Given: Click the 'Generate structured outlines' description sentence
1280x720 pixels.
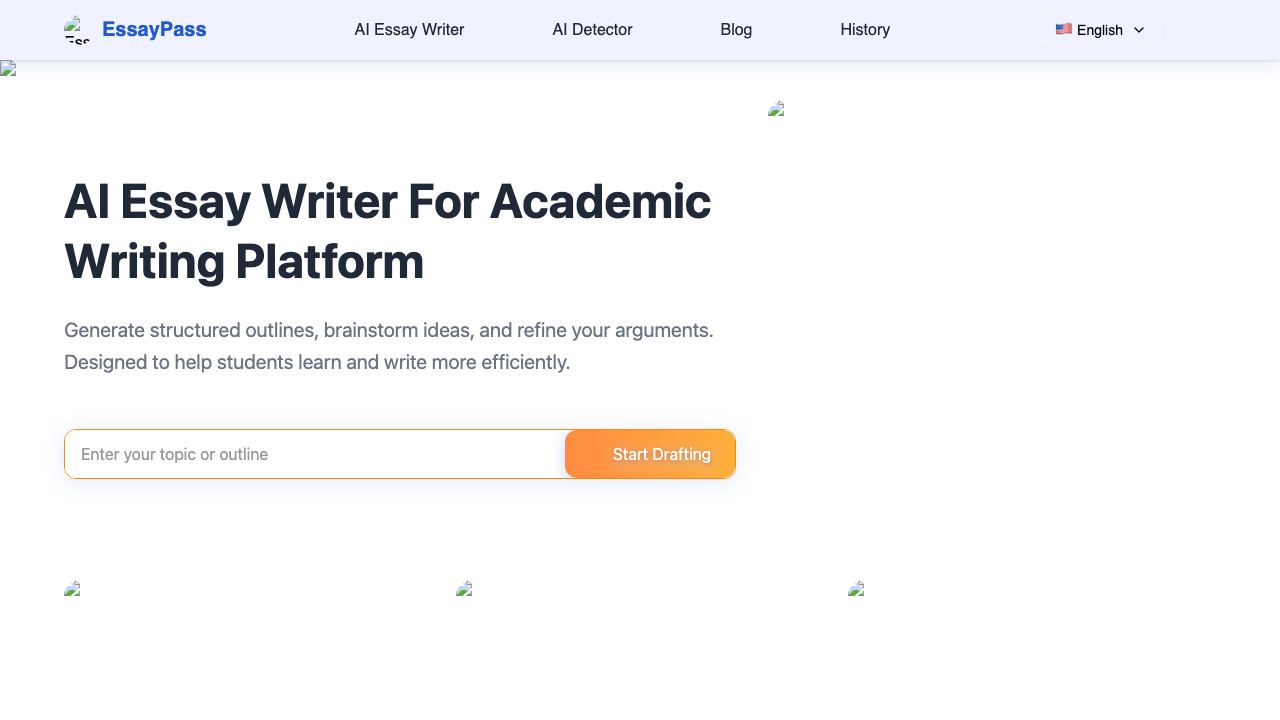Looking at the screenshot, I should [389, 330].
